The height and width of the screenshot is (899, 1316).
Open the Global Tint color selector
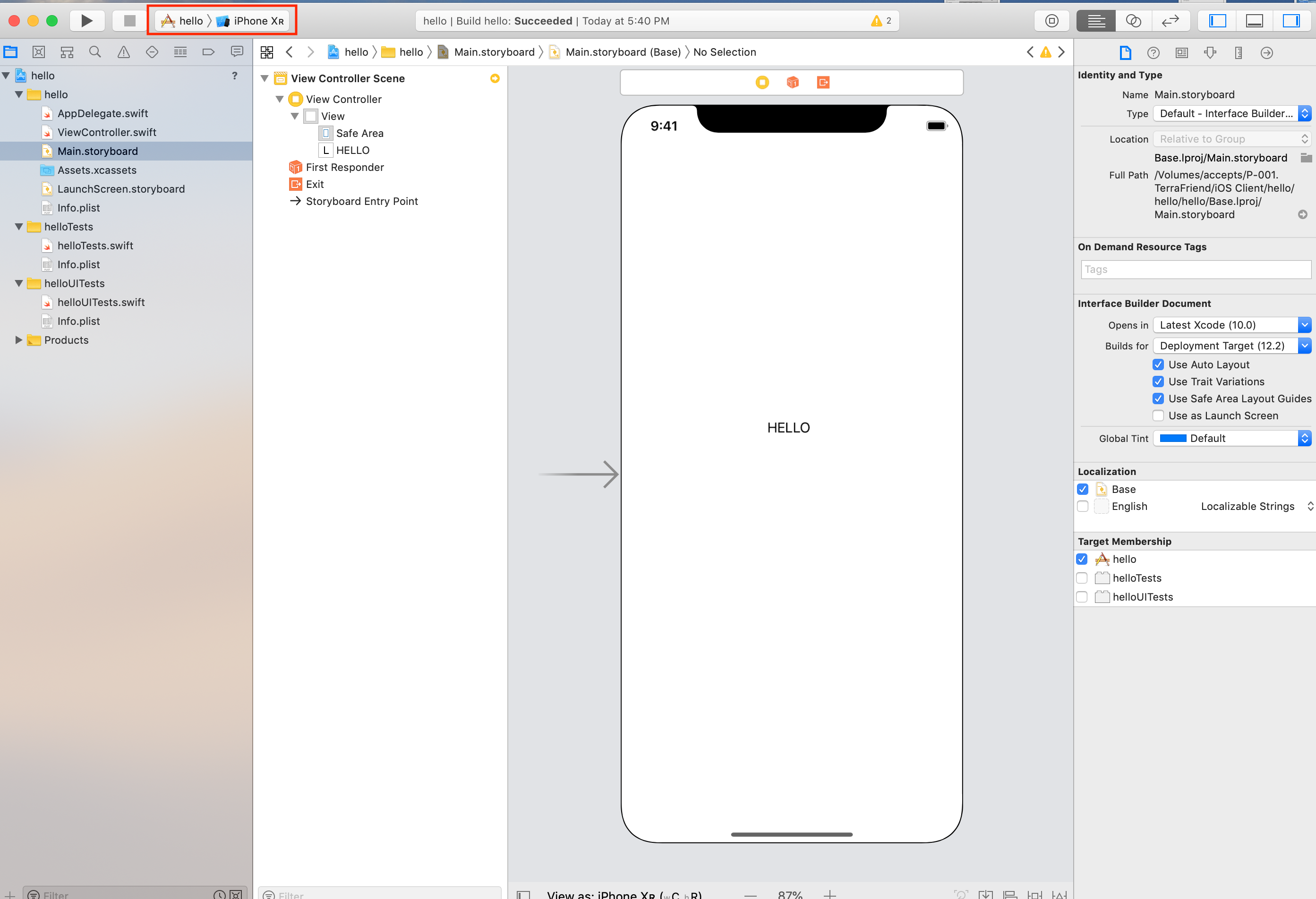1231,438
